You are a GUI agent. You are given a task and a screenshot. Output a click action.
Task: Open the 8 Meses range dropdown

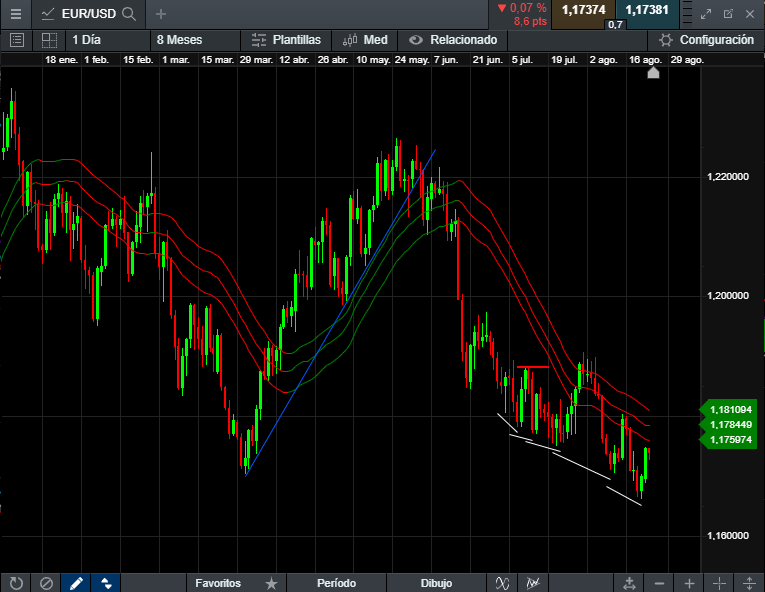click(195, 40)
